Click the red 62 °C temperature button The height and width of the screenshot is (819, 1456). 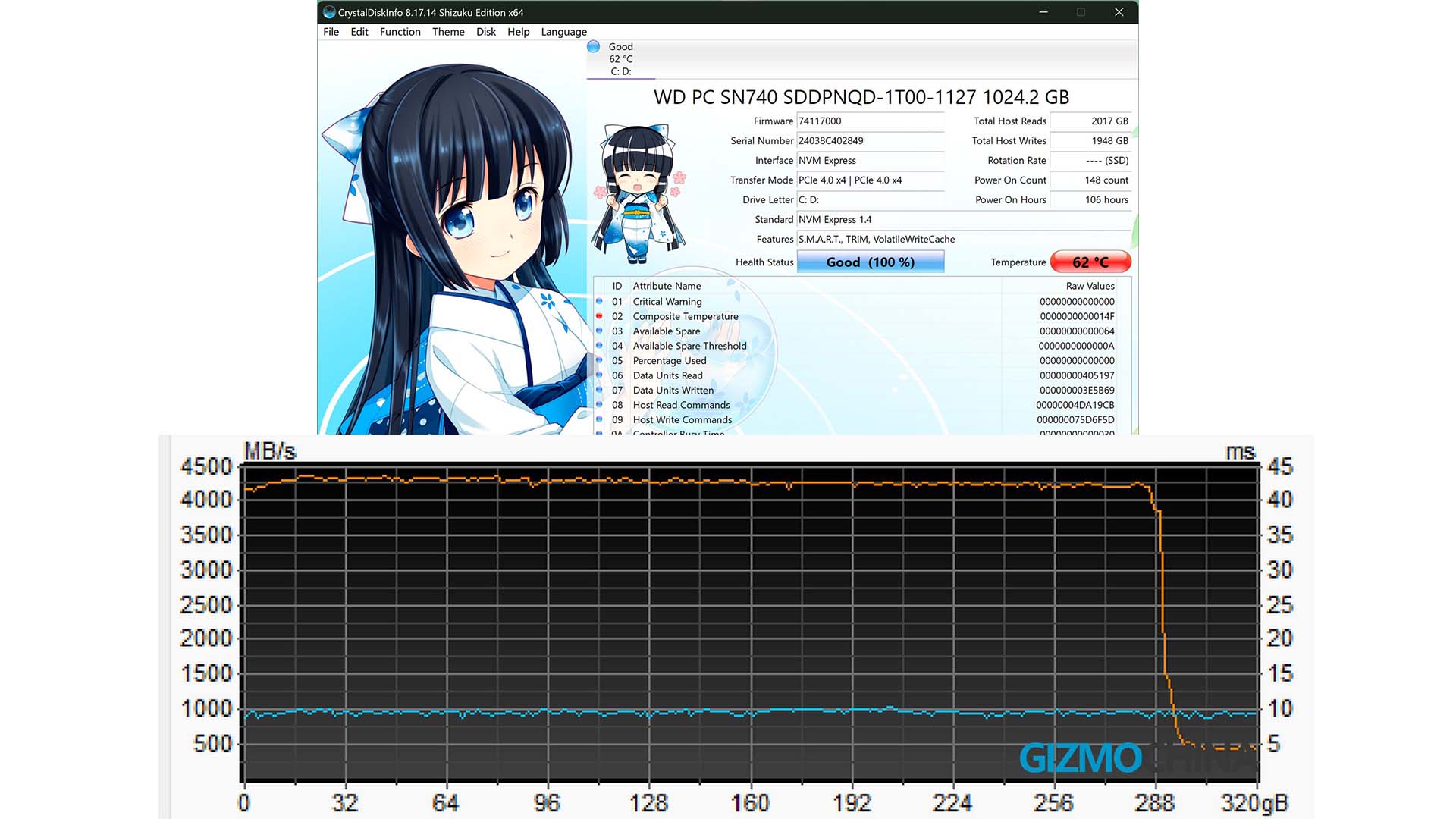[1090, 262]
